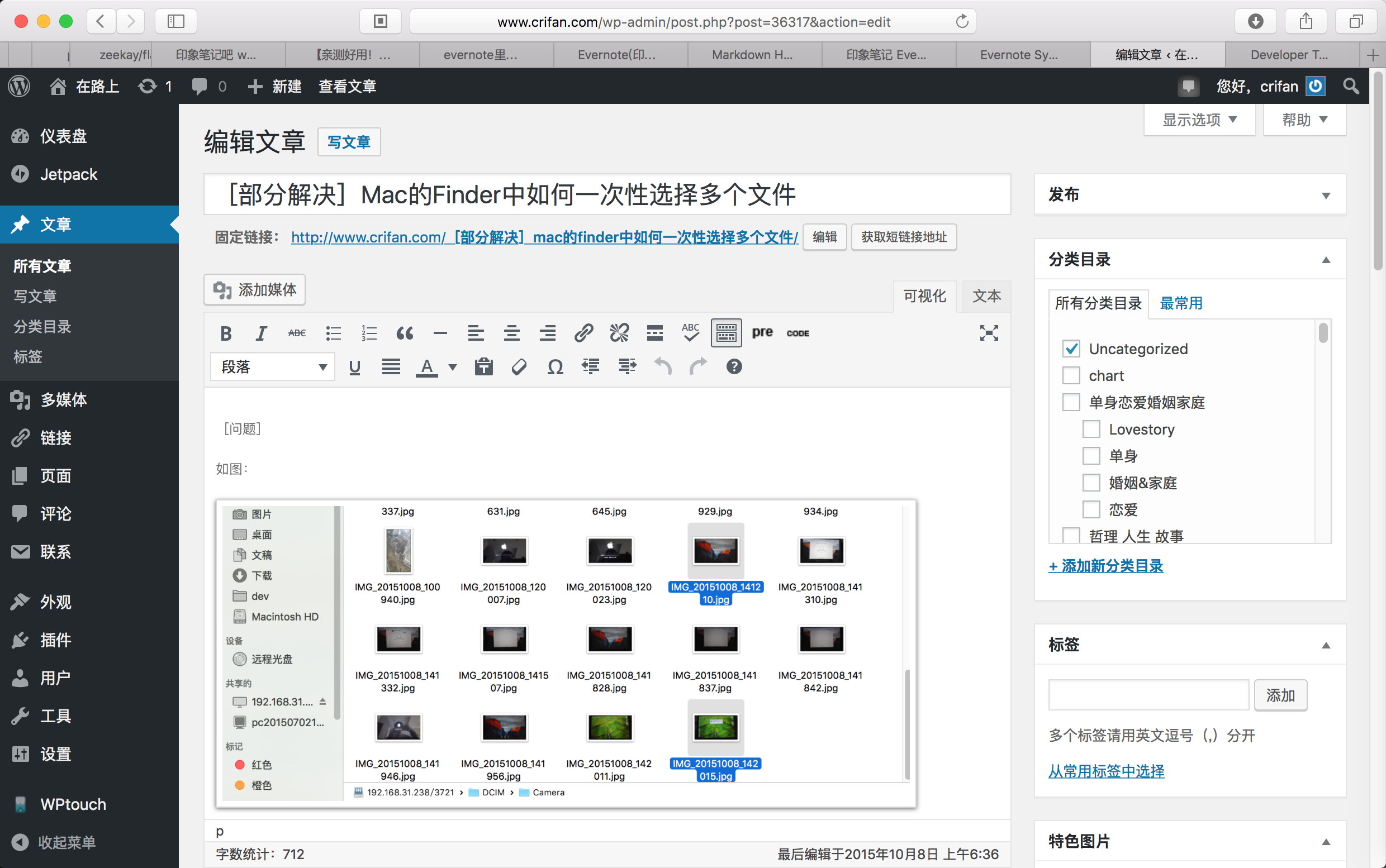
Task: Expand the 显示选项 screen options panel
Action: pos(1199,120)
